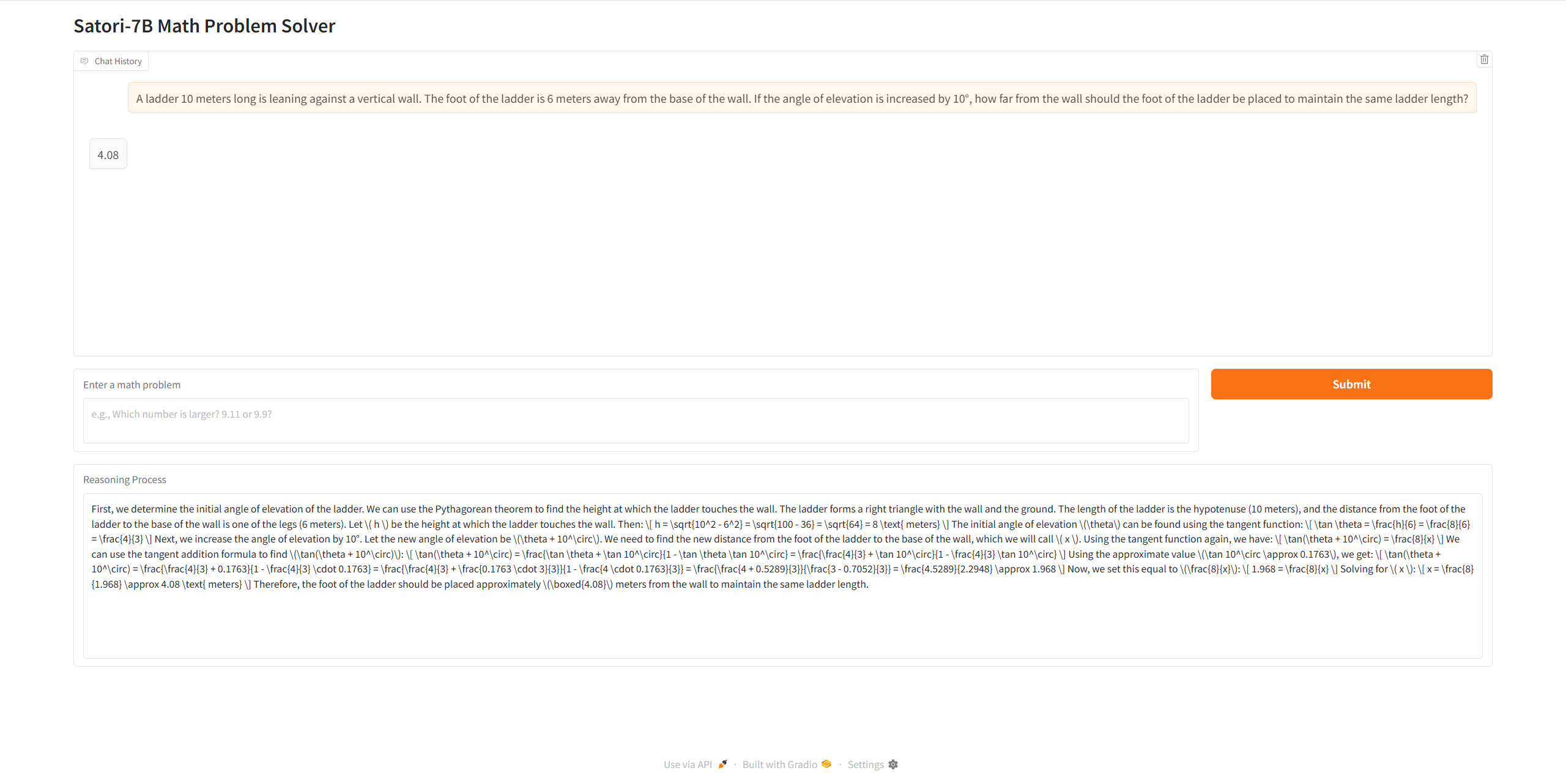Click the ladder question message bubble

coord(802,98)
